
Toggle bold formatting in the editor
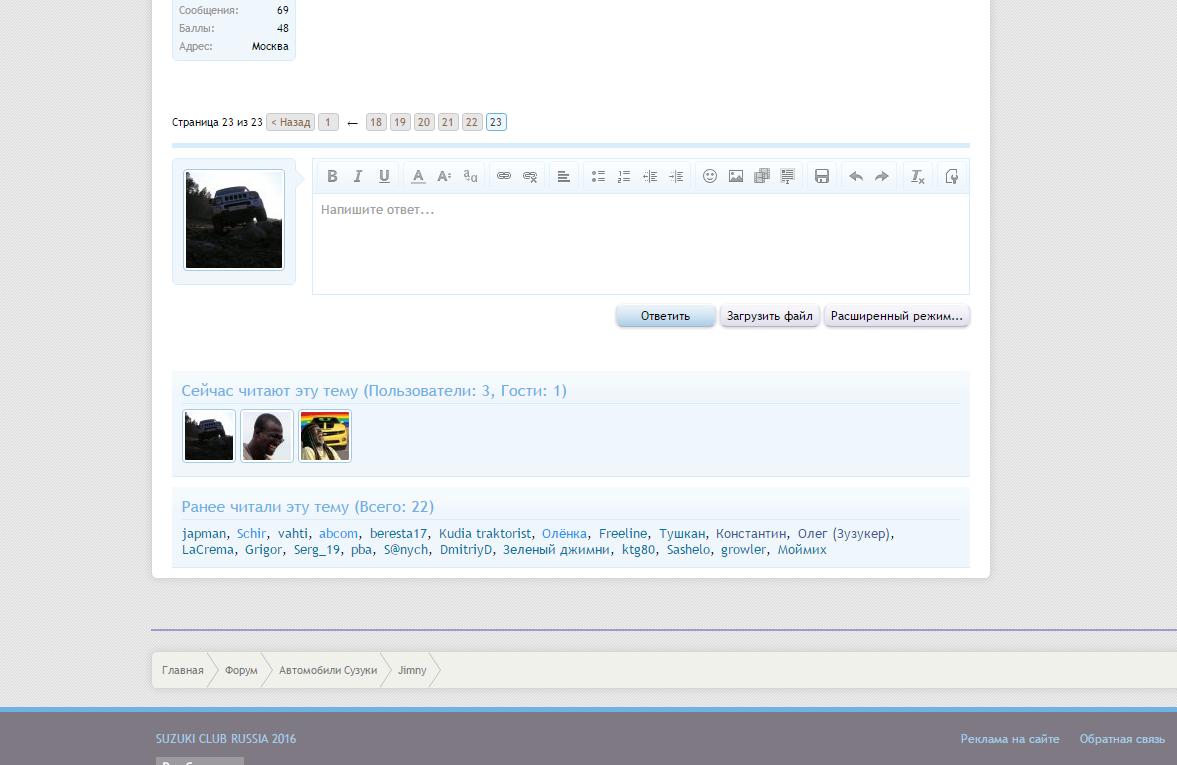332,176
